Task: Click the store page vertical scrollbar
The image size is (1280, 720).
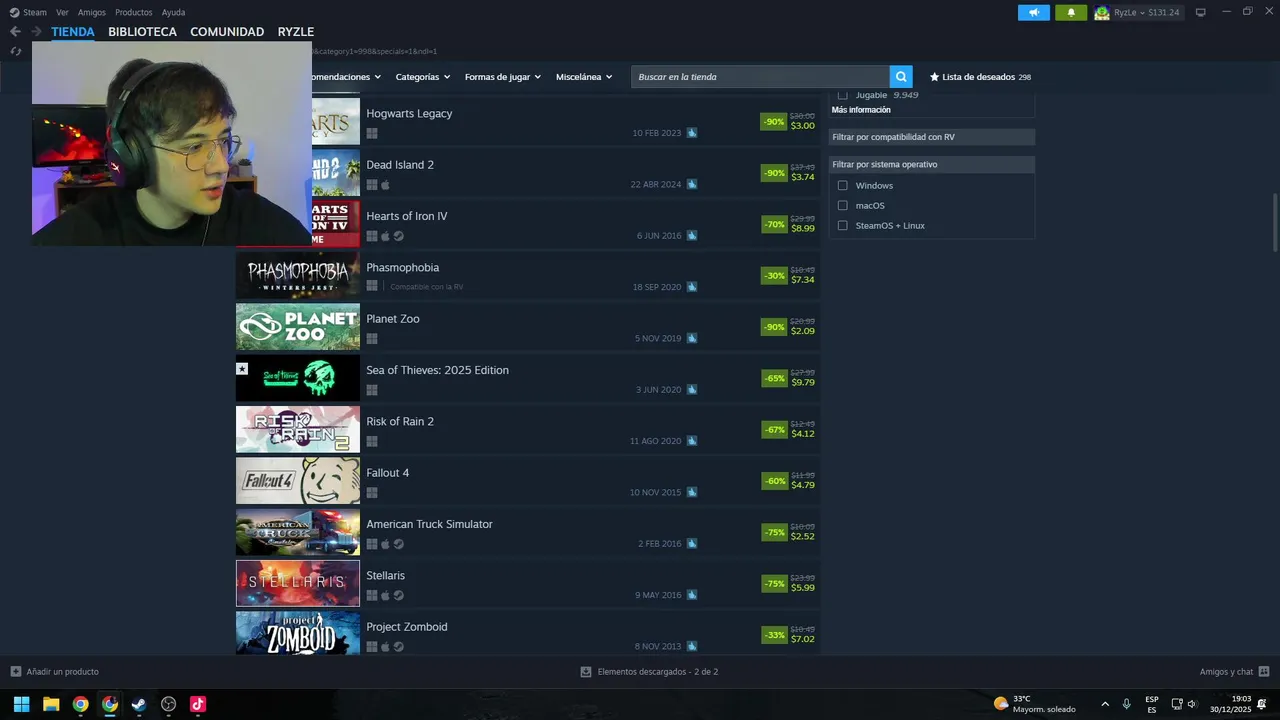Action: click(1275, 222)
